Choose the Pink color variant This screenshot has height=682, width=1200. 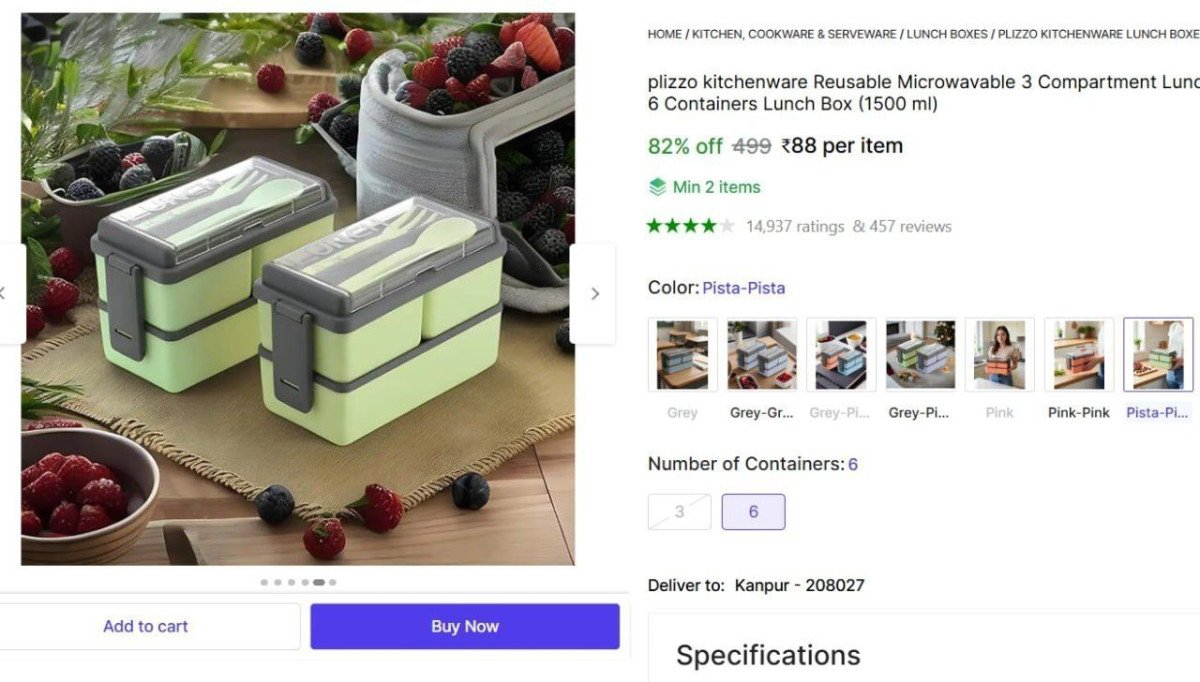point(999,354)
